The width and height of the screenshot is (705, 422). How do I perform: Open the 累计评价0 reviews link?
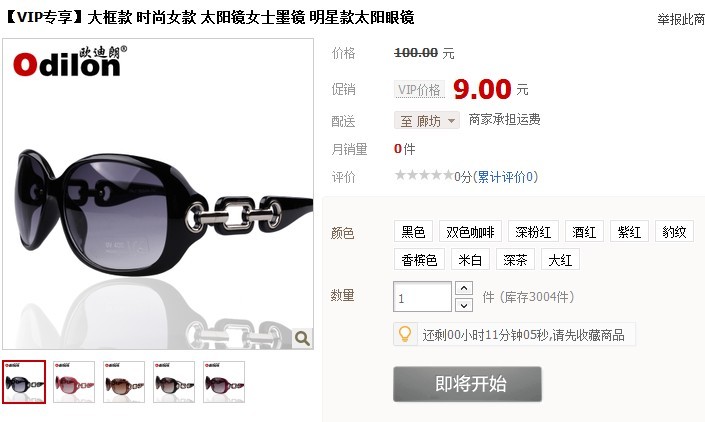coord(505,177)
